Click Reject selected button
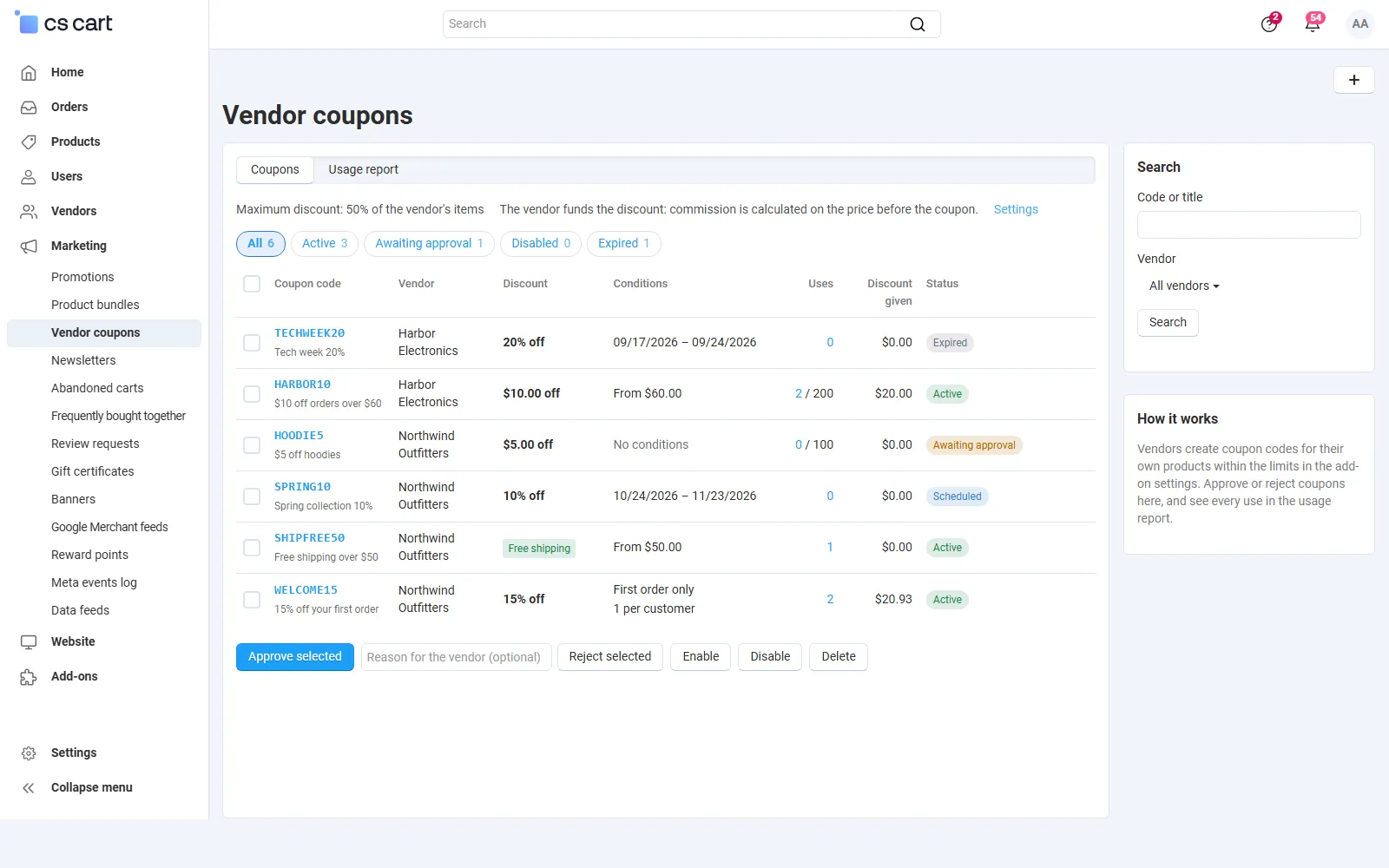Screen dimensions: 1389x868 click(610, 656)
